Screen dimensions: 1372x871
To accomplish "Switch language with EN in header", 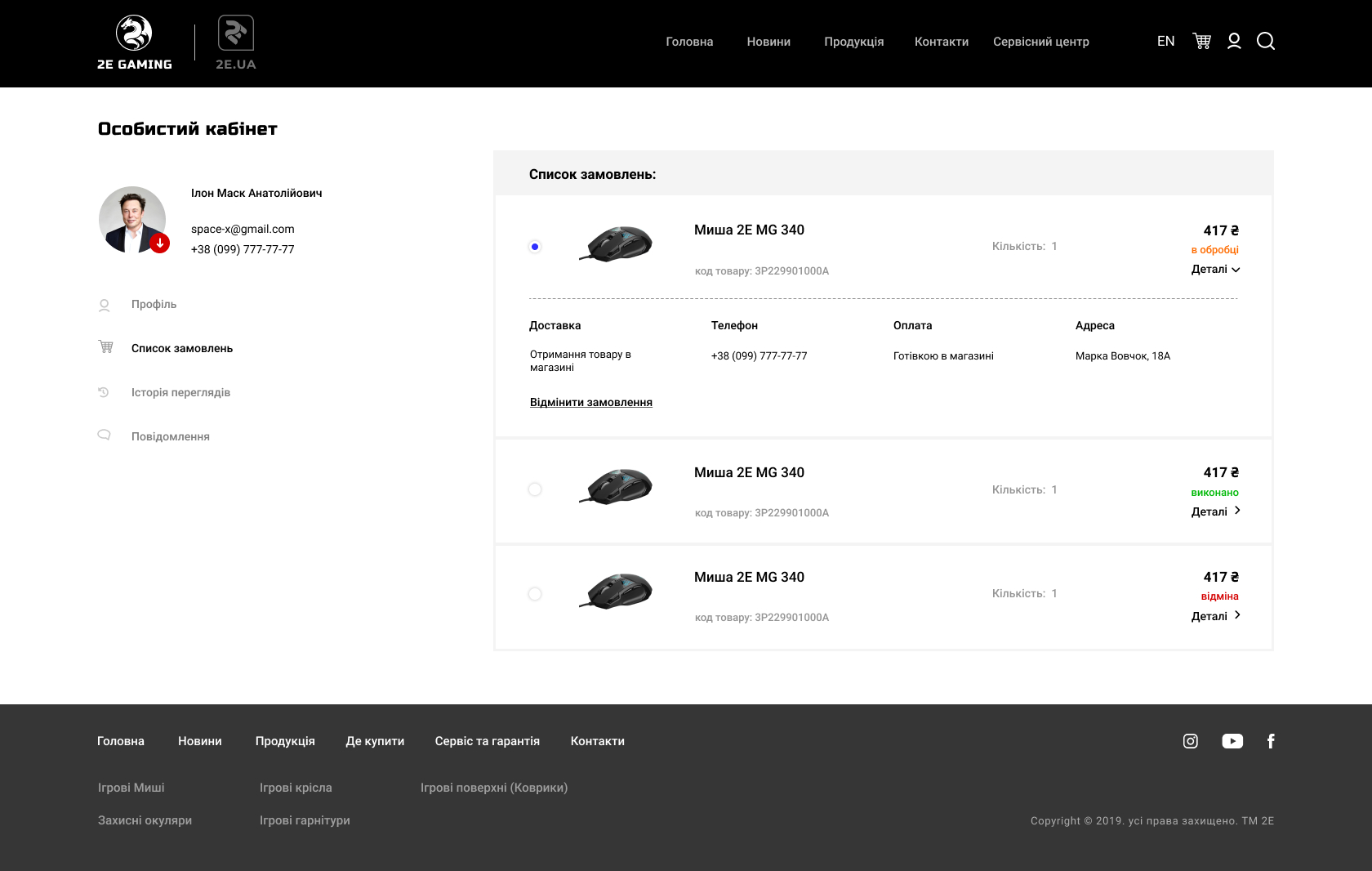I will tap(1165, 41).
